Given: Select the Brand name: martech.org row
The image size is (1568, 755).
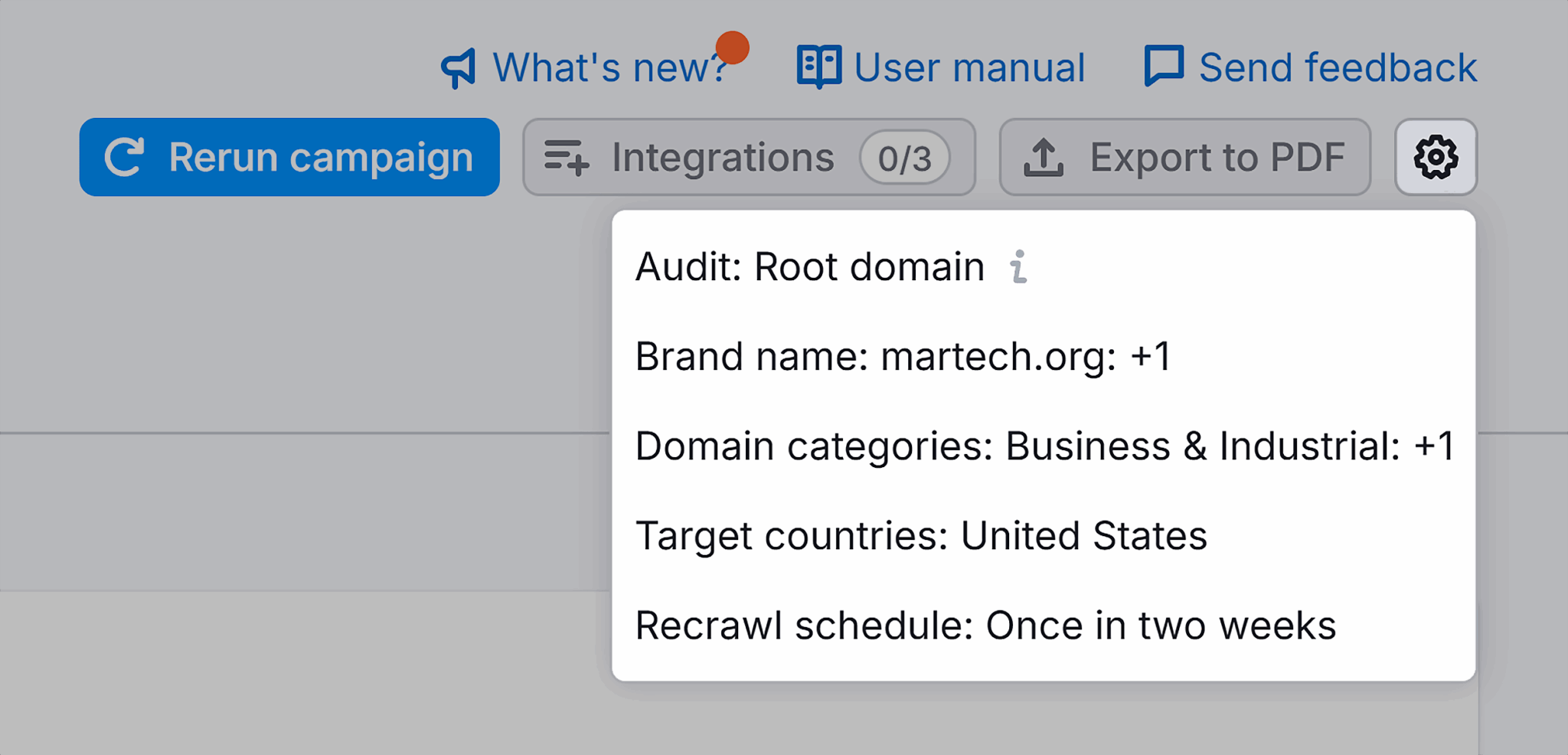Looking at the screenshot, I should (x=903, y=356).
